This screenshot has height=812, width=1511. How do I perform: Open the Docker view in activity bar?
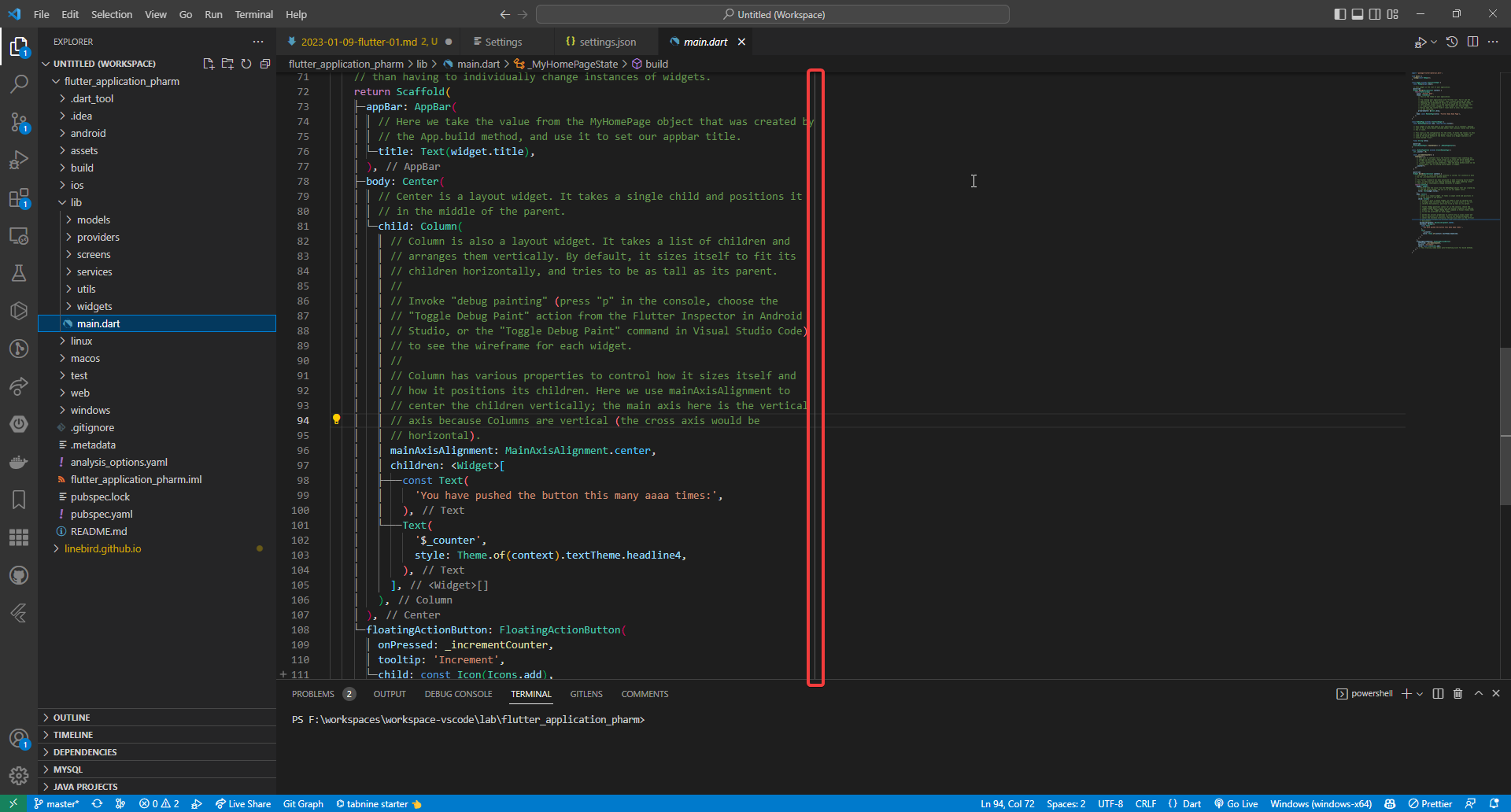pyautogui.click(x=19, y=462)
